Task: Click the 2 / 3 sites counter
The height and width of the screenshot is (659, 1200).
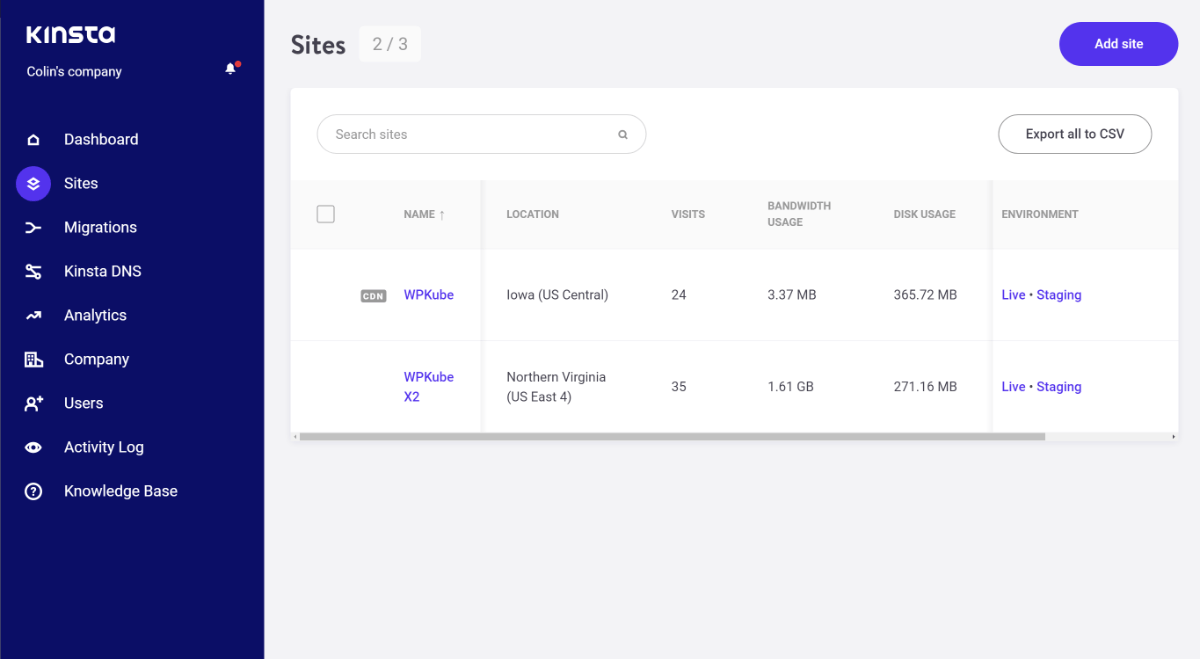Action: coord(390,44)
